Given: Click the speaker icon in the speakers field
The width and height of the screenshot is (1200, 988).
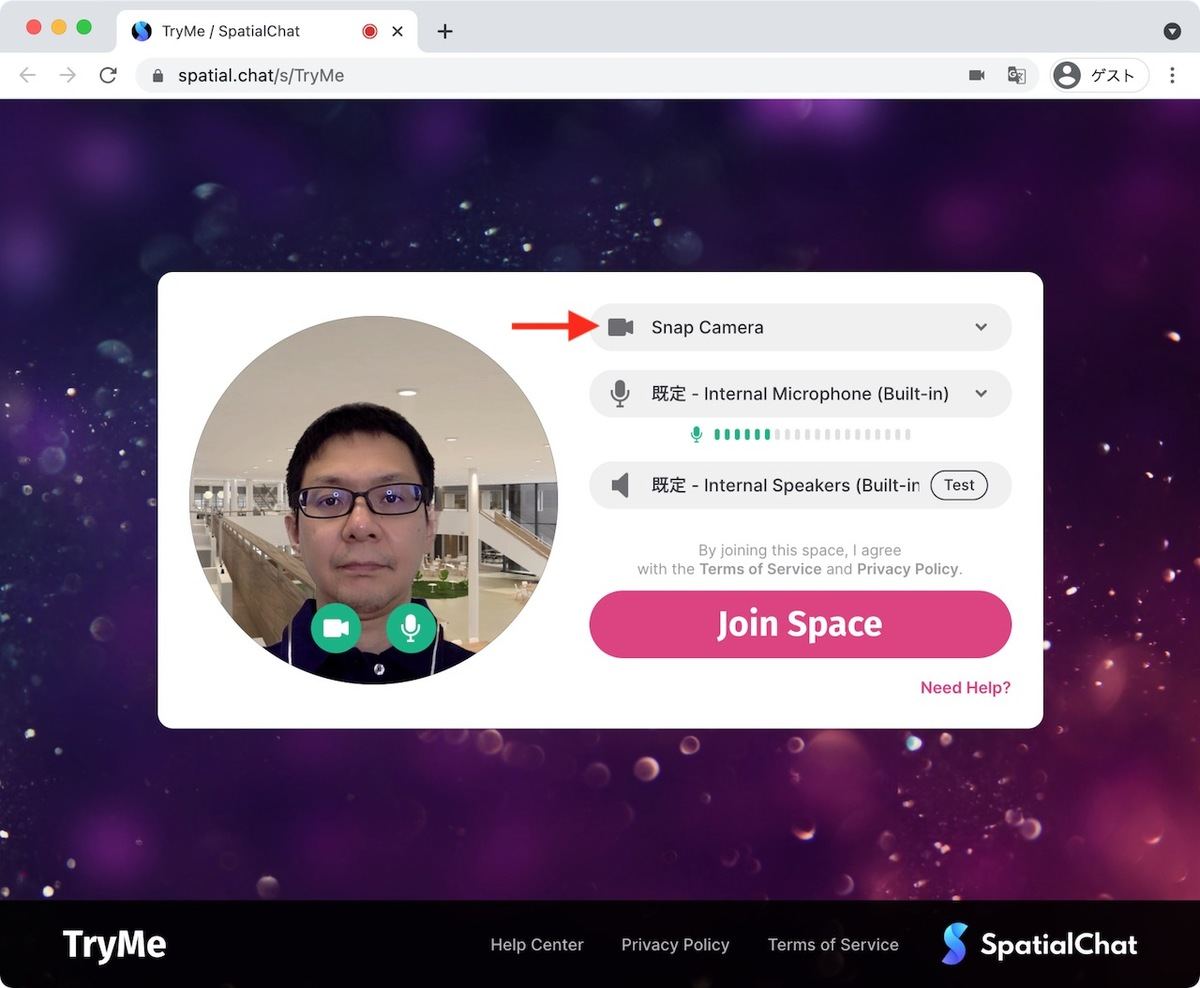Looking at the screenshot, I should [620, 485].
